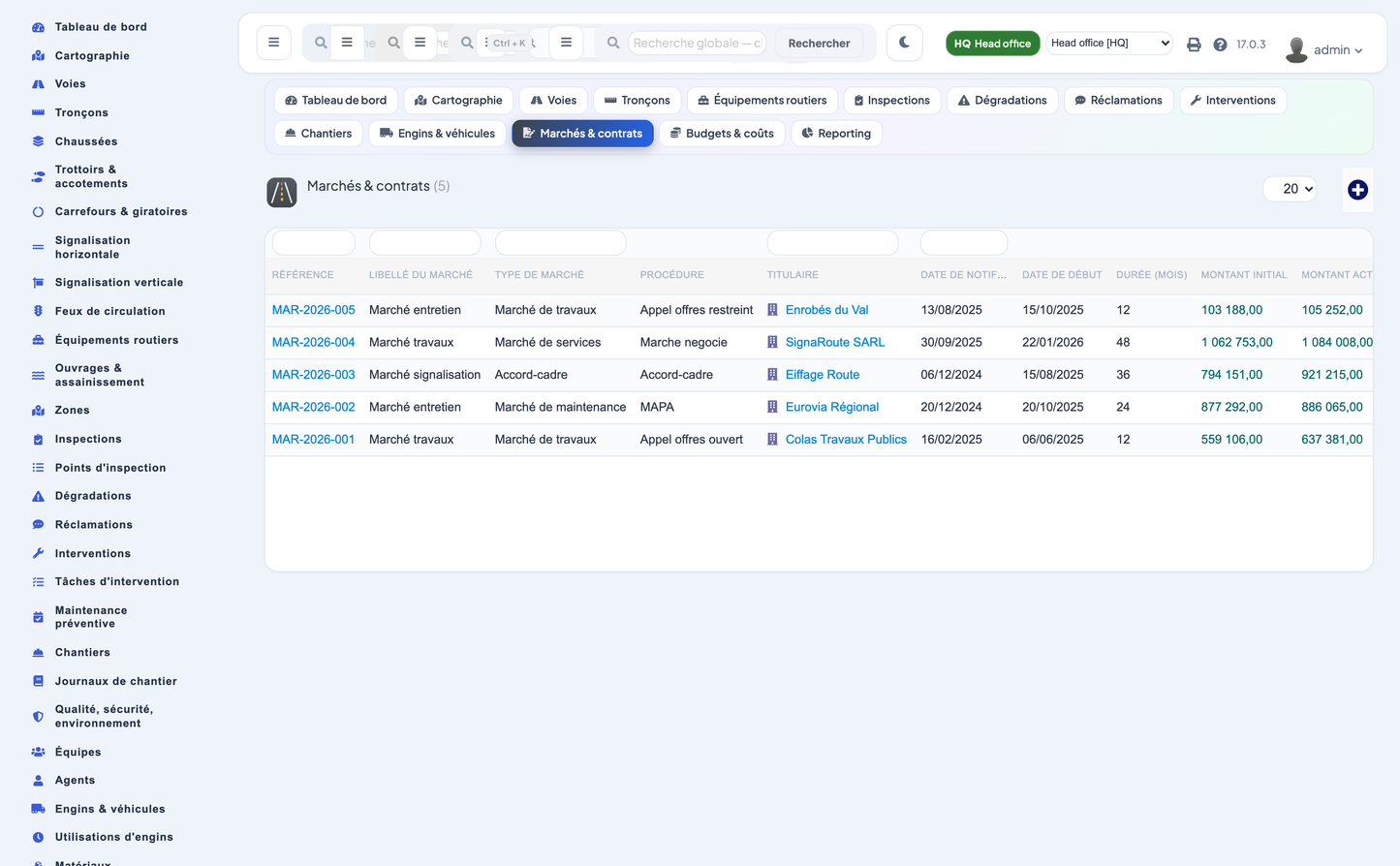Open Trottoirs & accotements in the sidebar

click(x=91, y=176)
